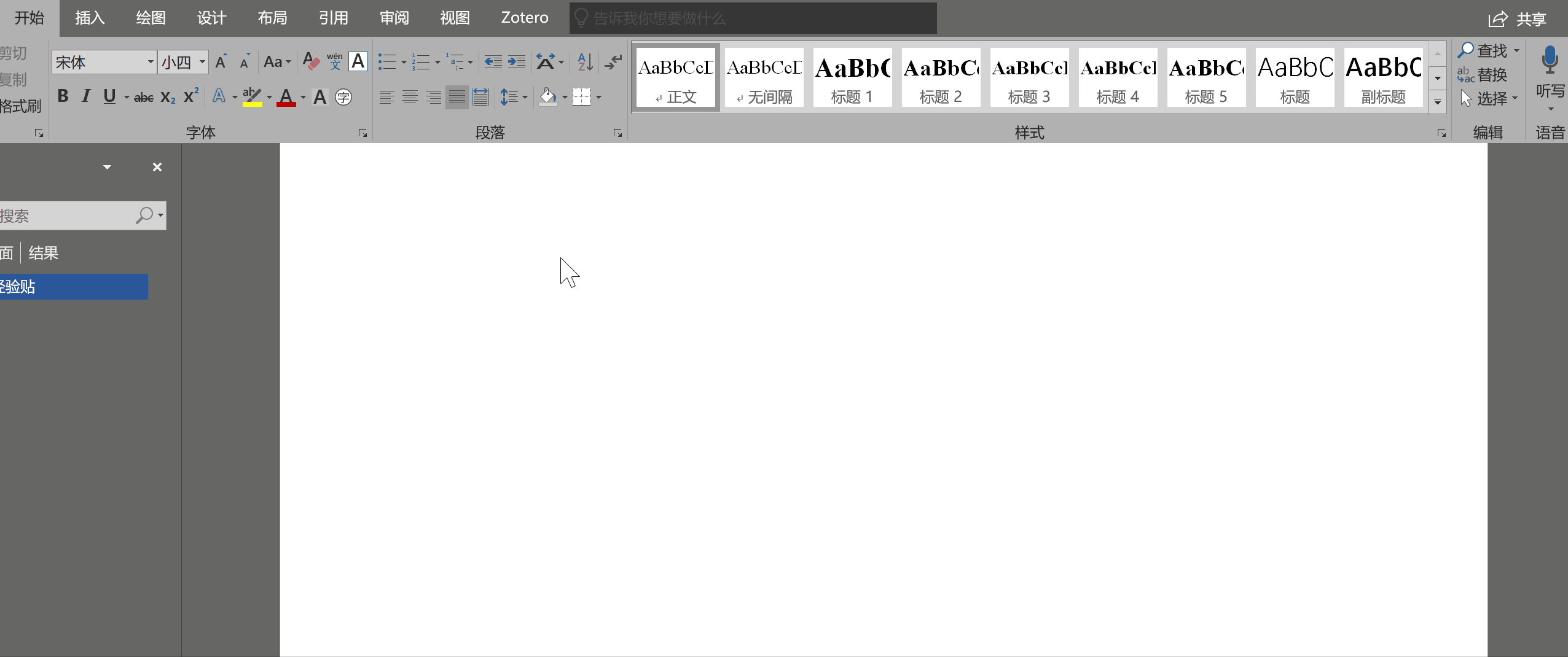
Task: Apply strikethrough formatting
Action: 144,97
